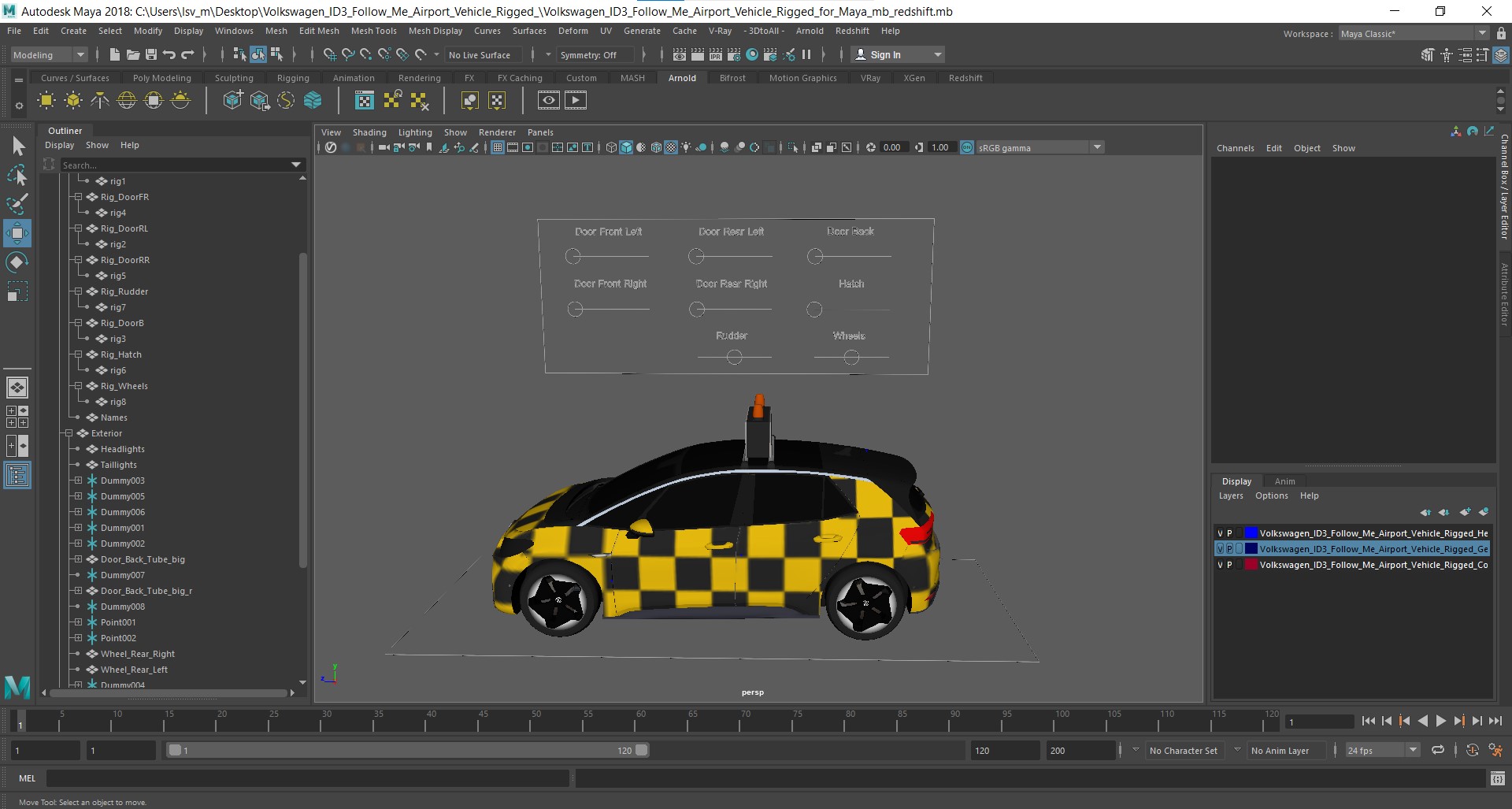Click the Arnold Create StandIn icon
The width and height of the screenshot is (1512, 809).
click(232, 100)
